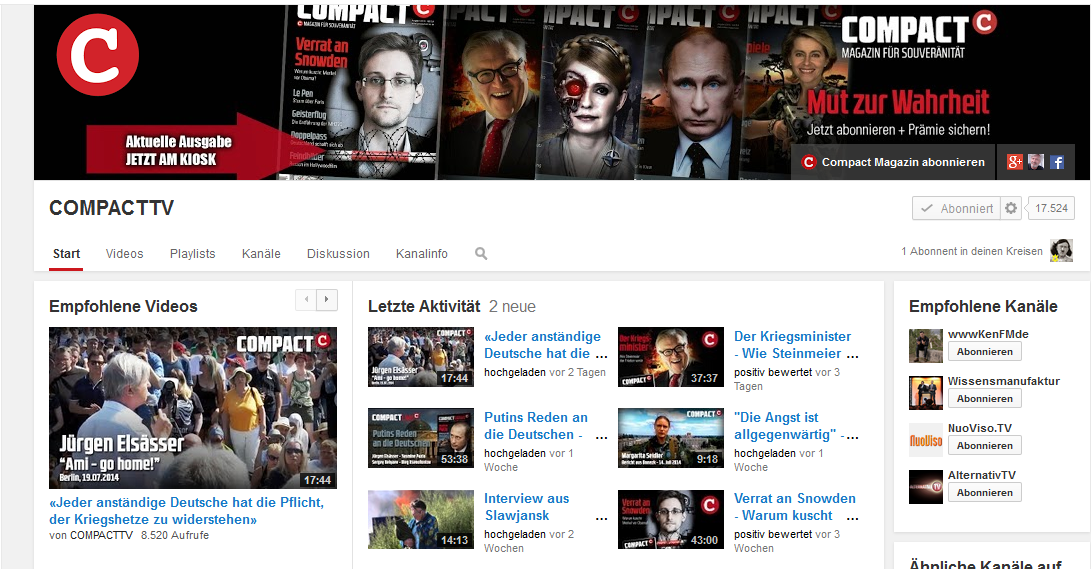This screenshot has height=569, width=1091.
Task: Click subscriber avatar in your circles
Action: pos(1061,250)
